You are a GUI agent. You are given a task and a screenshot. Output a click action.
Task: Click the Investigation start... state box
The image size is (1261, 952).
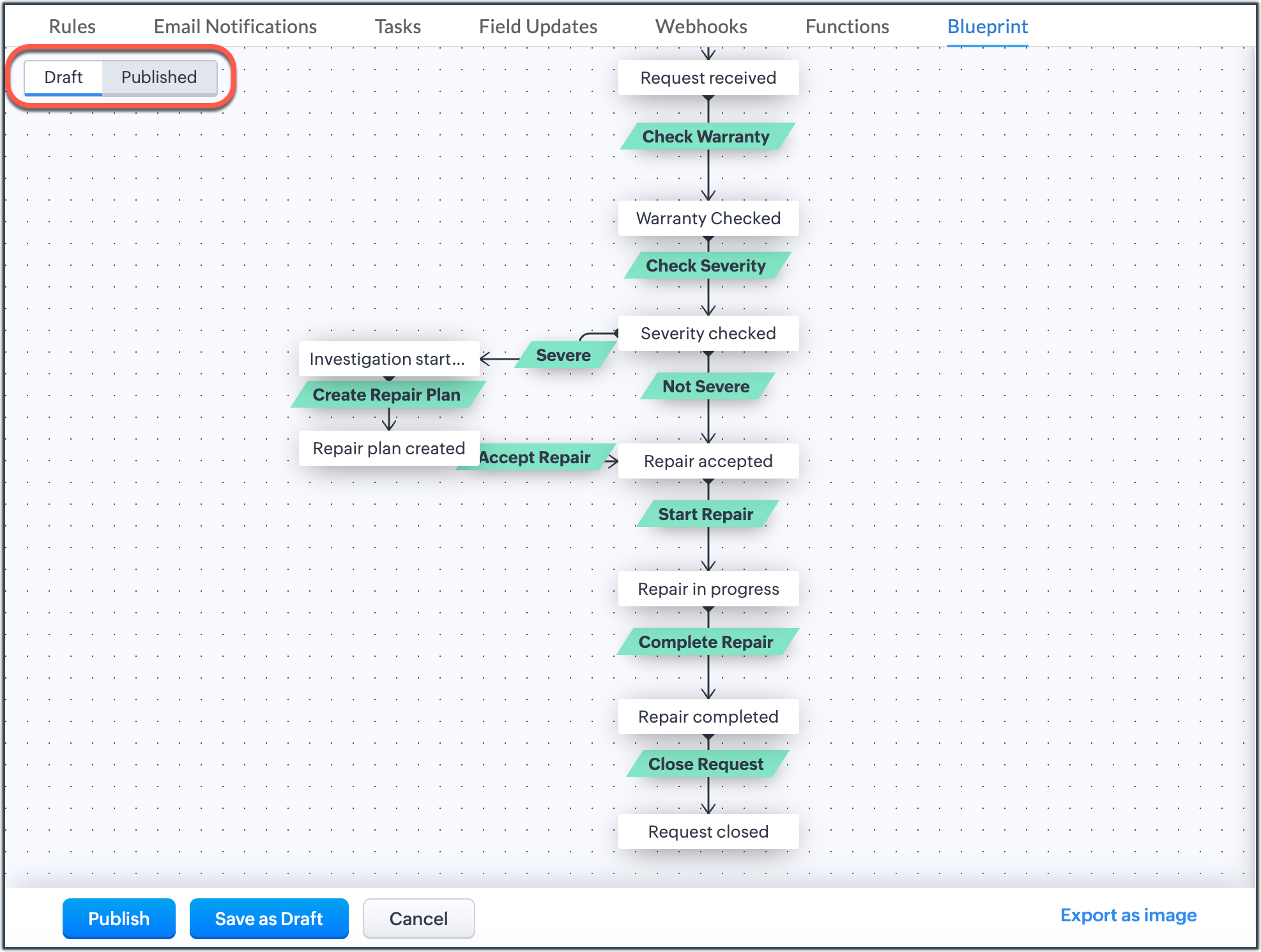(387, 359)
